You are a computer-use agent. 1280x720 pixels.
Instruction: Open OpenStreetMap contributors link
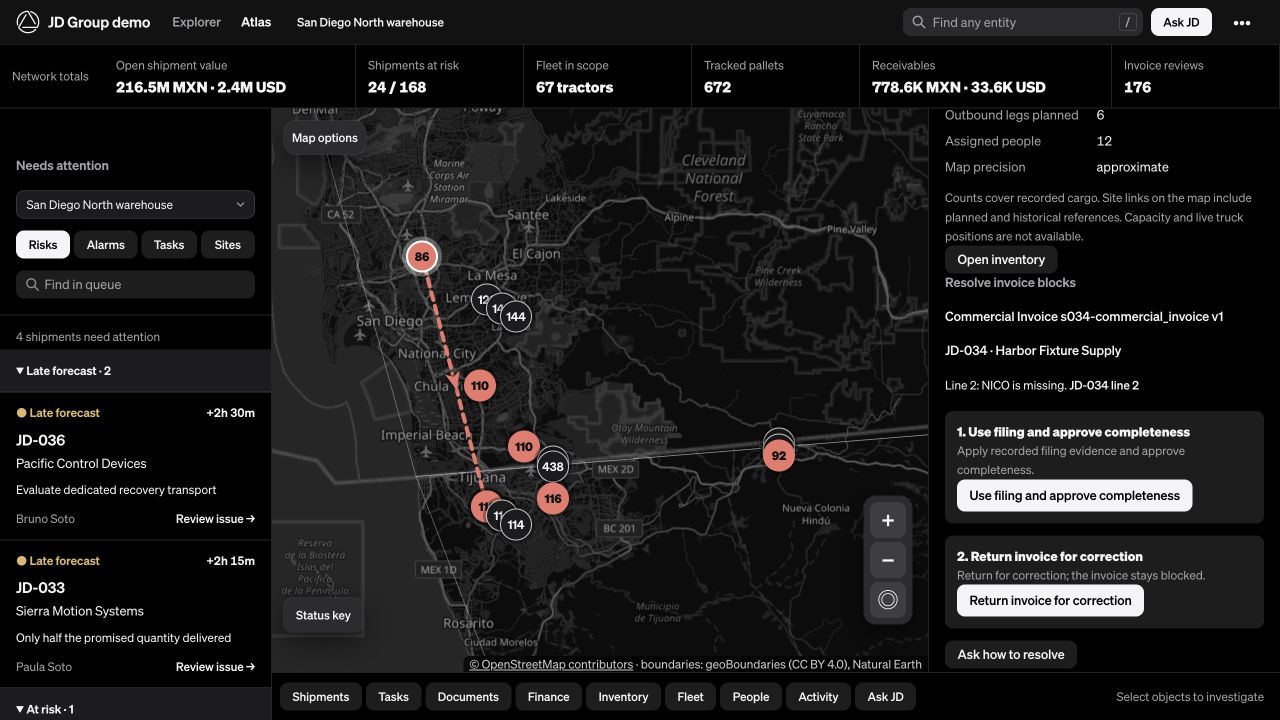click(x=551, y=664)
